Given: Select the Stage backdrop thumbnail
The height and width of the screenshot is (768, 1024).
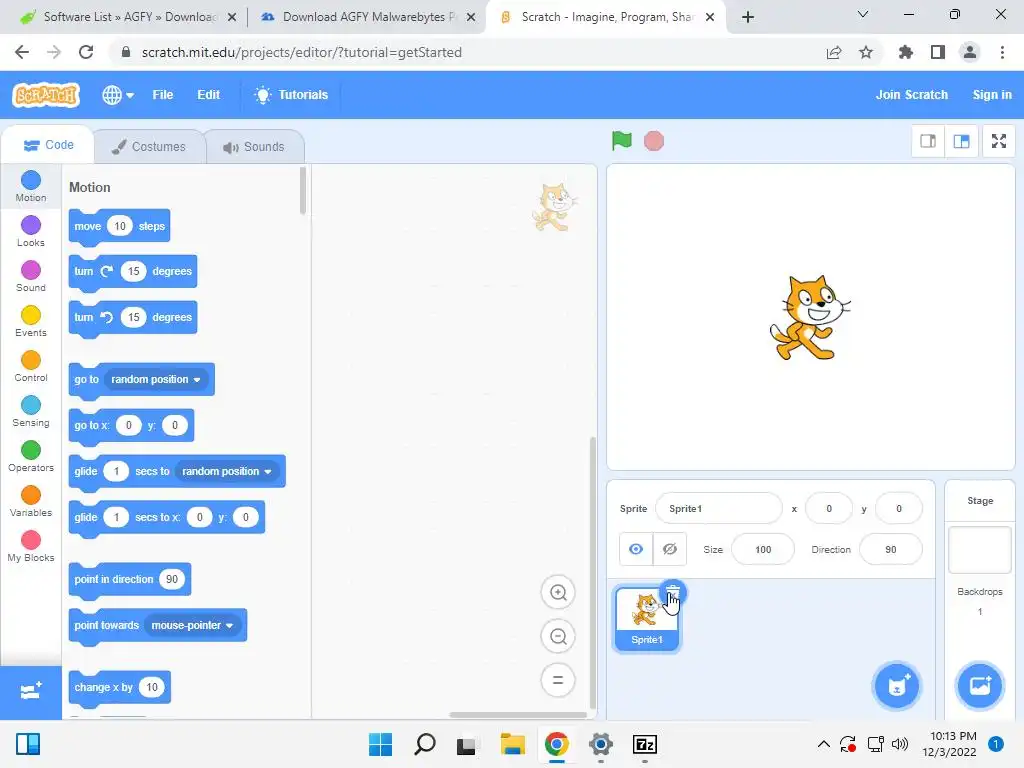Looking at the screenshot, I should click(980, 549).
